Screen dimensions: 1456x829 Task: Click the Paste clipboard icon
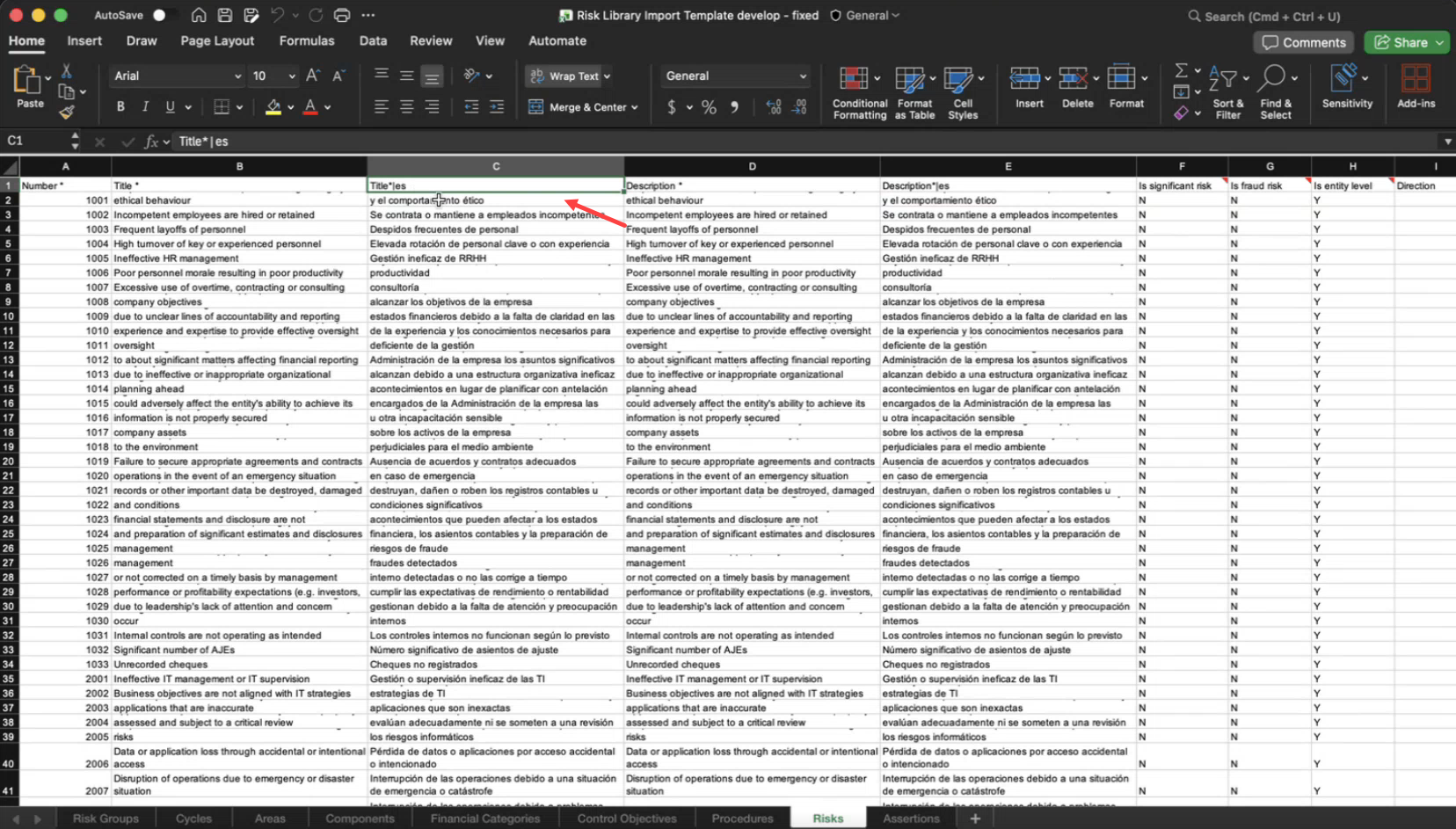coord(26,81)
